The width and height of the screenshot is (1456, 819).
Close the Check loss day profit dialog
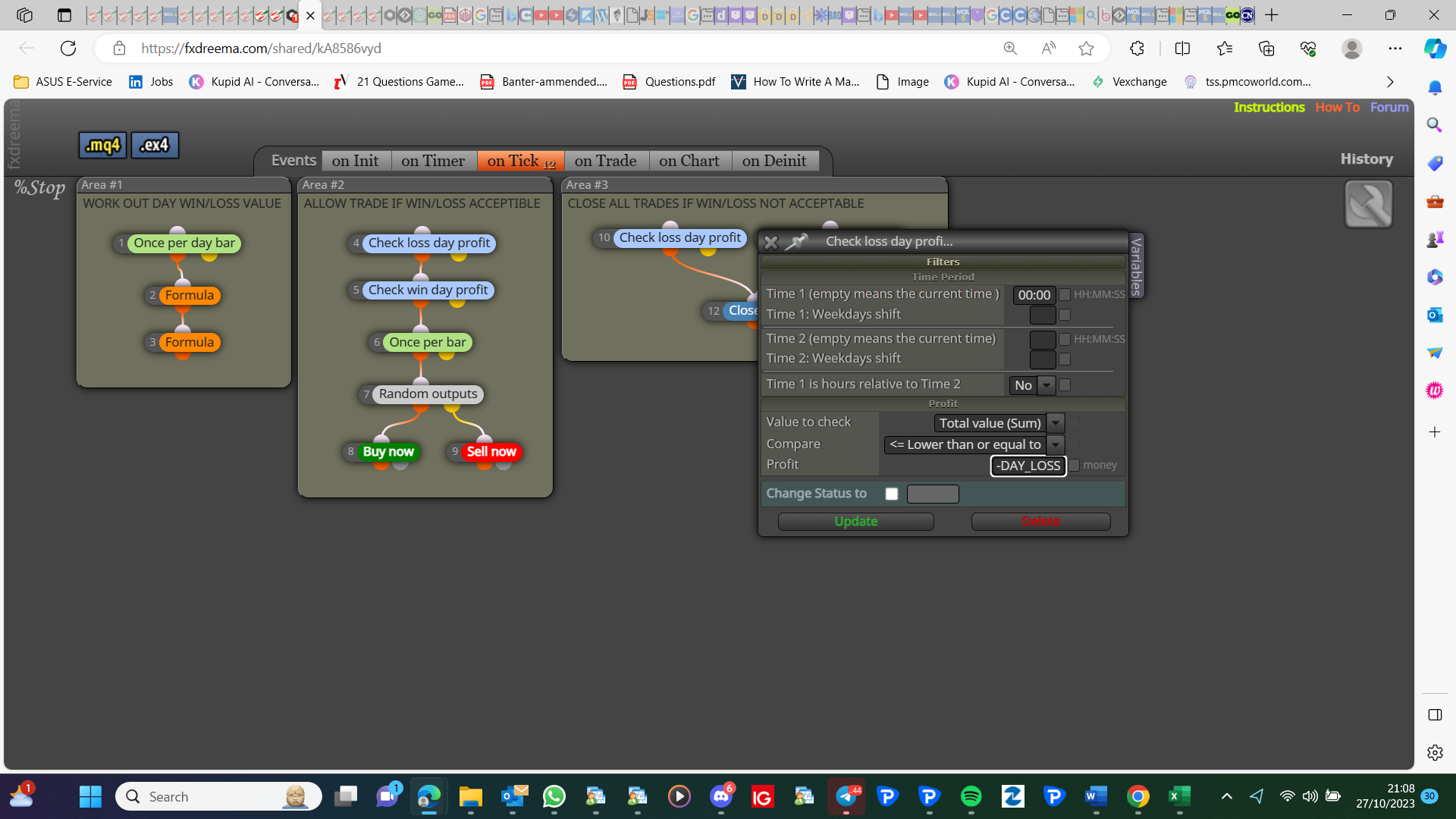coord(770,242)
